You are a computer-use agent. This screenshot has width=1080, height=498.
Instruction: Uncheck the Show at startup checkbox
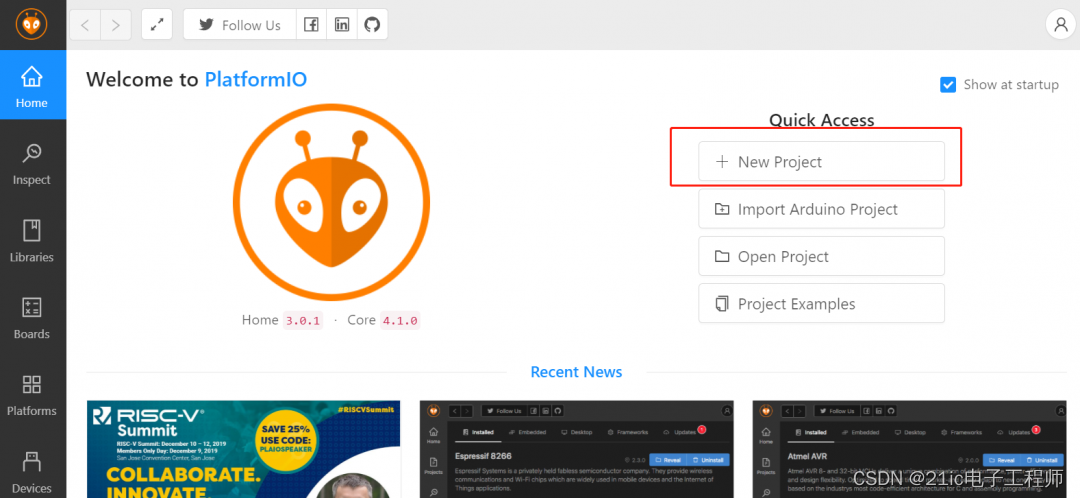948,85
